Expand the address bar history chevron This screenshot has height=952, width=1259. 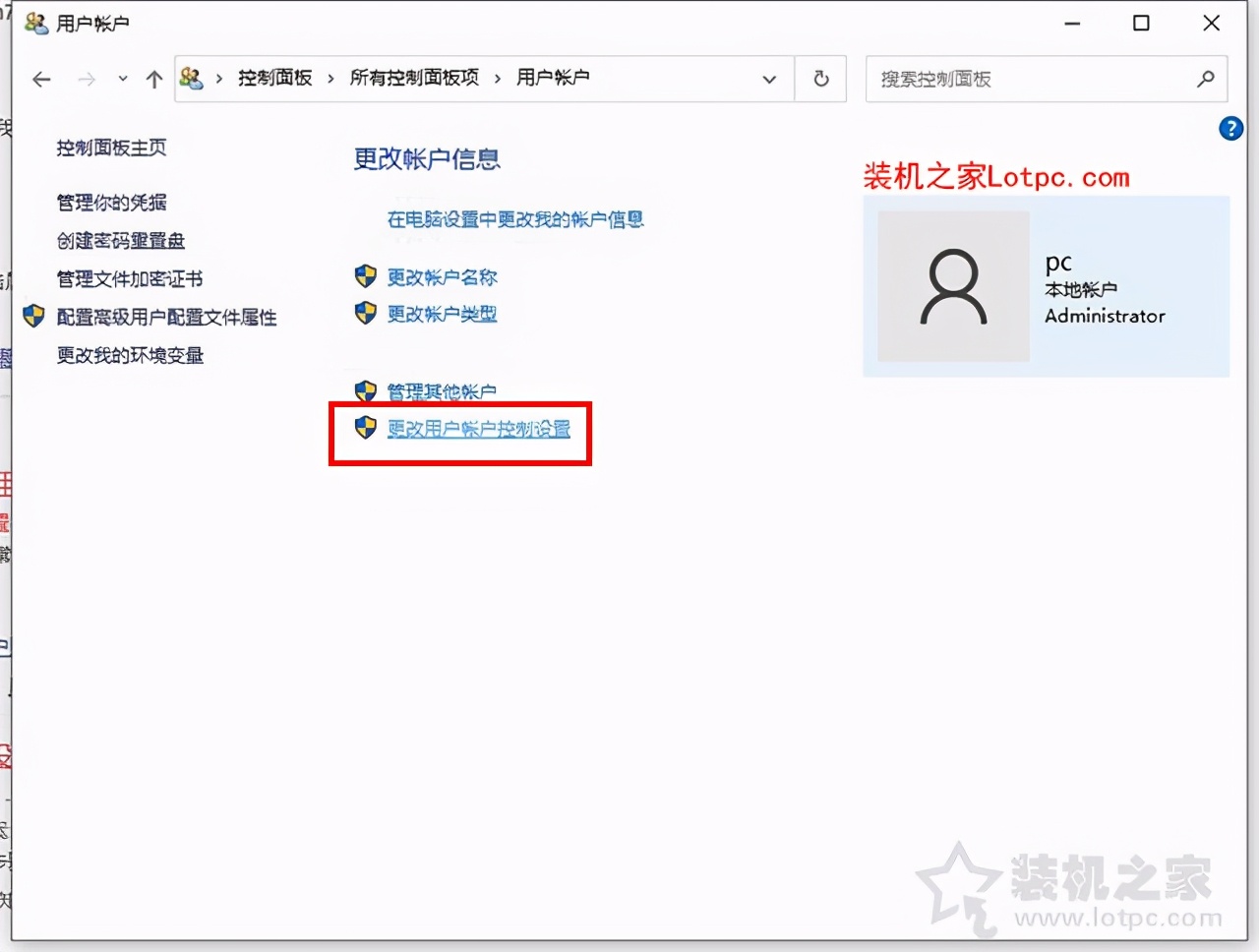click(769, 80)
